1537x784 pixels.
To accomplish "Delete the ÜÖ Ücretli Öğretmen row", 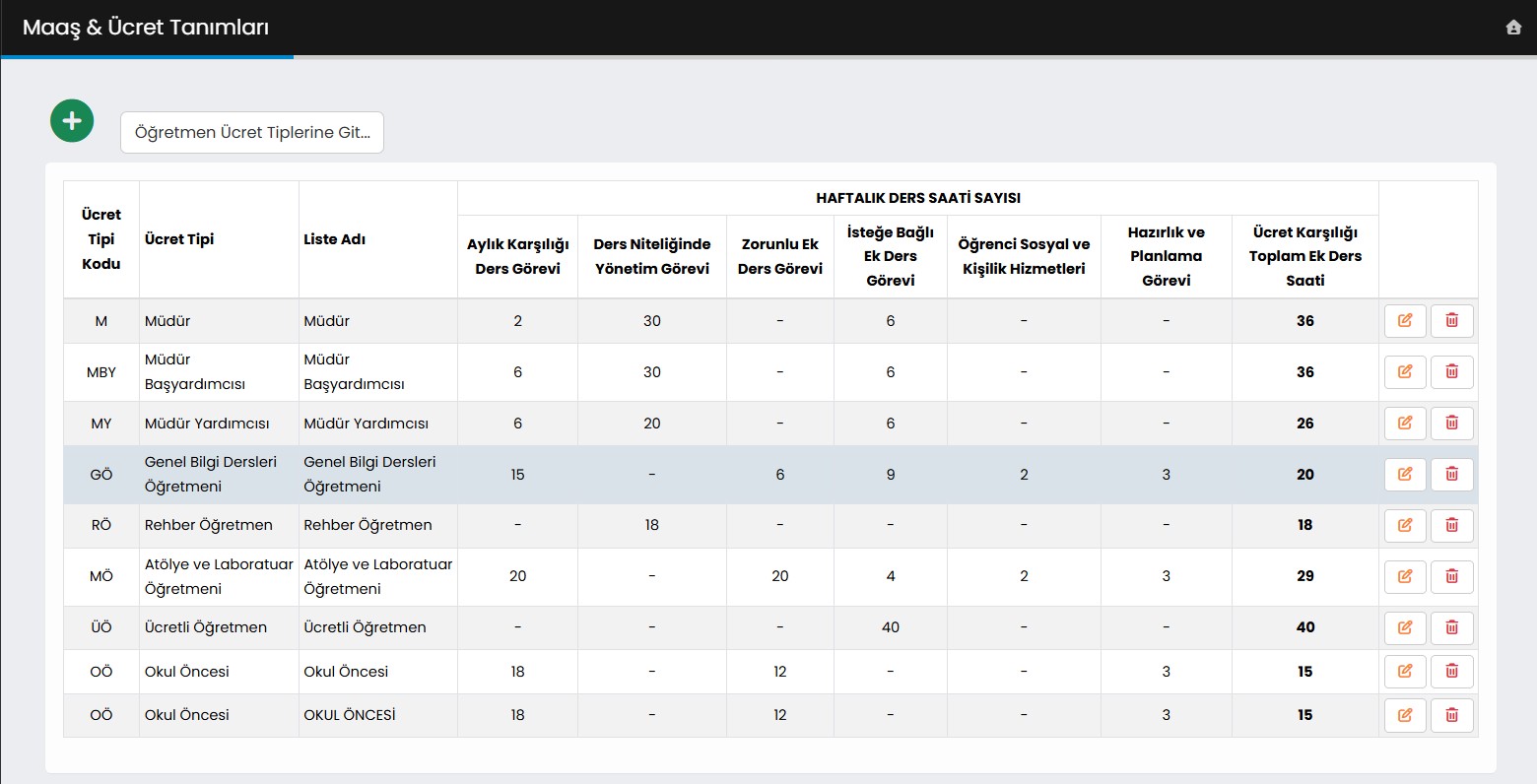I will (x=1452, y=627).
